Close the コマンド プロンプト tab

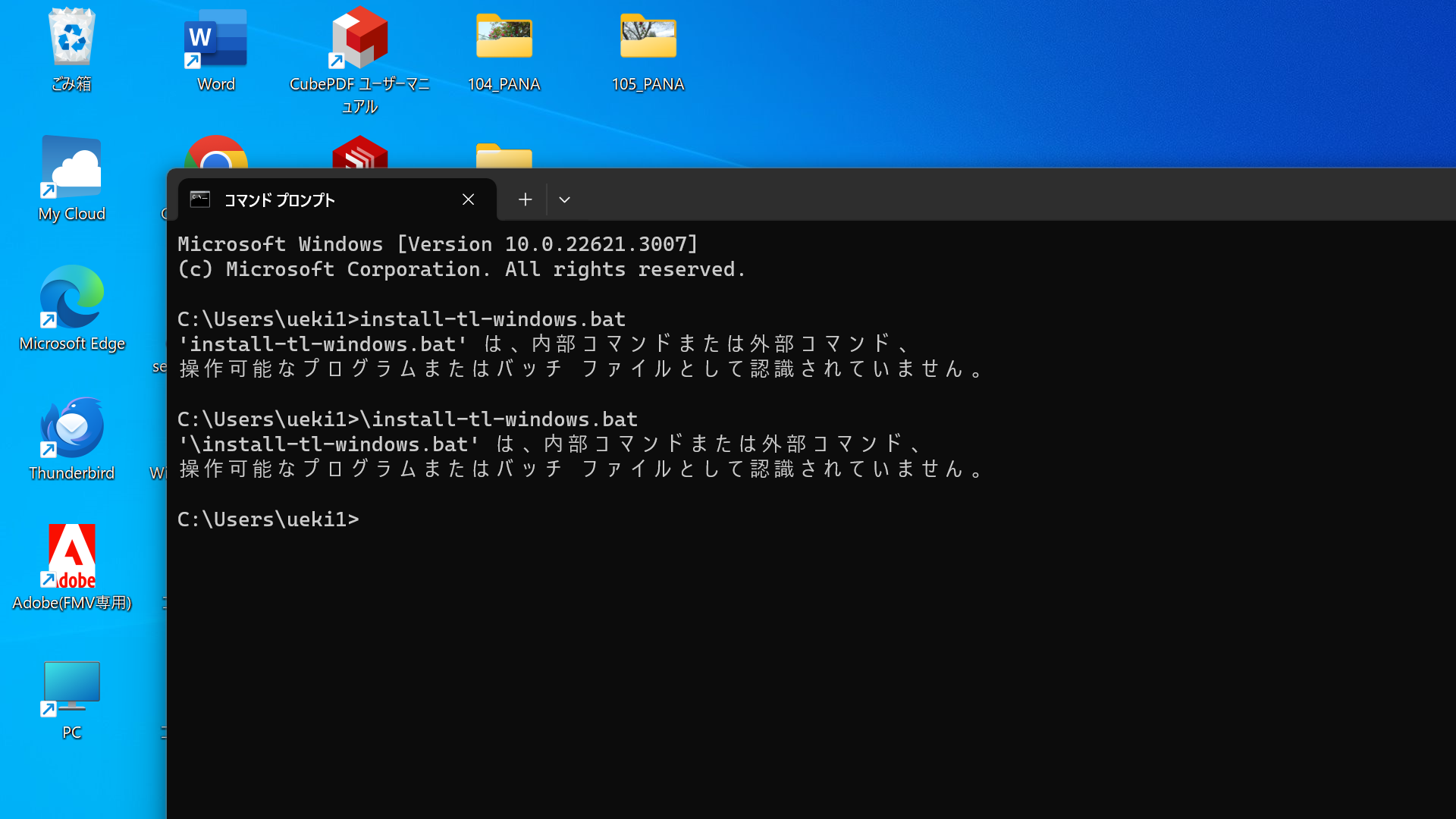[x=468, y=199]
